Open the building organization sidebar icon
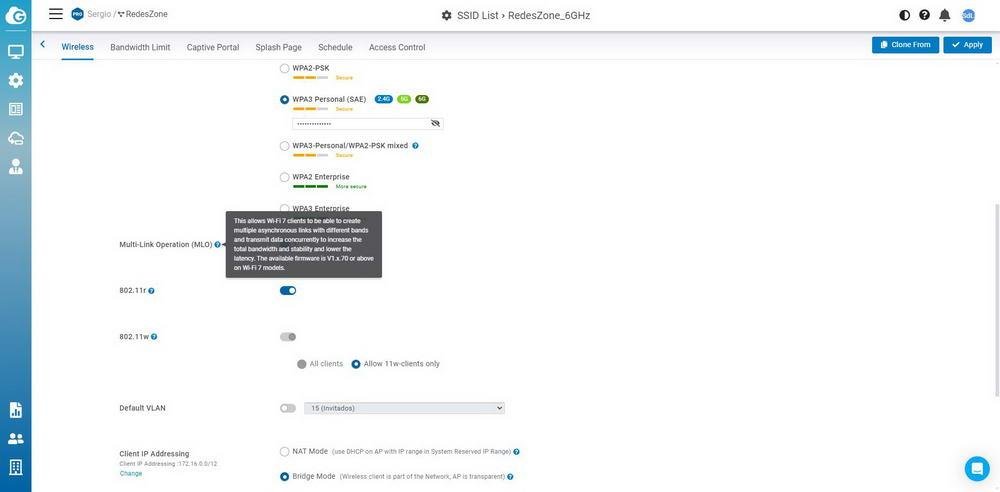The width and height of the screenshot is (1000, 492). click(x=15, y=467)
